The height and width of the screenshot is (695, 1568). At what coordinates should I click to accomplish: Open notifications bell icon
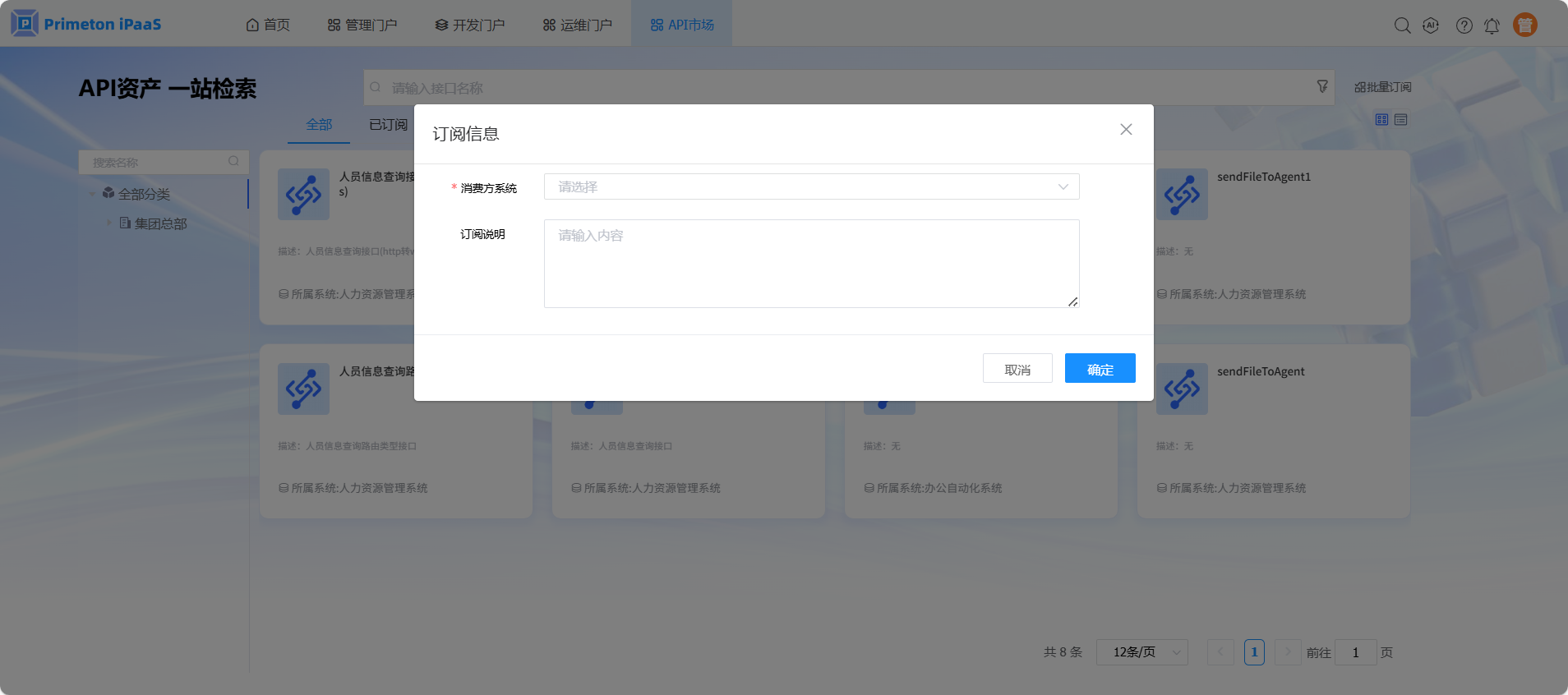click(x=1492, y=25)
